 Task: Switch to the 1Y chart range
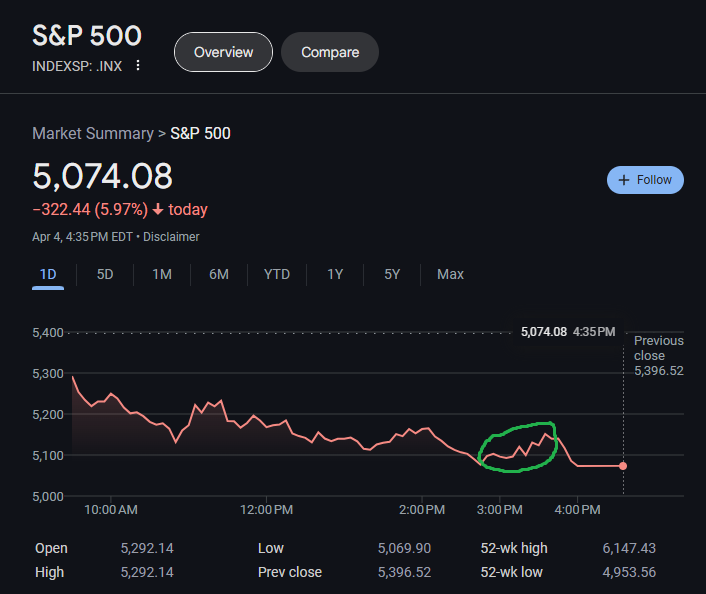[335, 274]
